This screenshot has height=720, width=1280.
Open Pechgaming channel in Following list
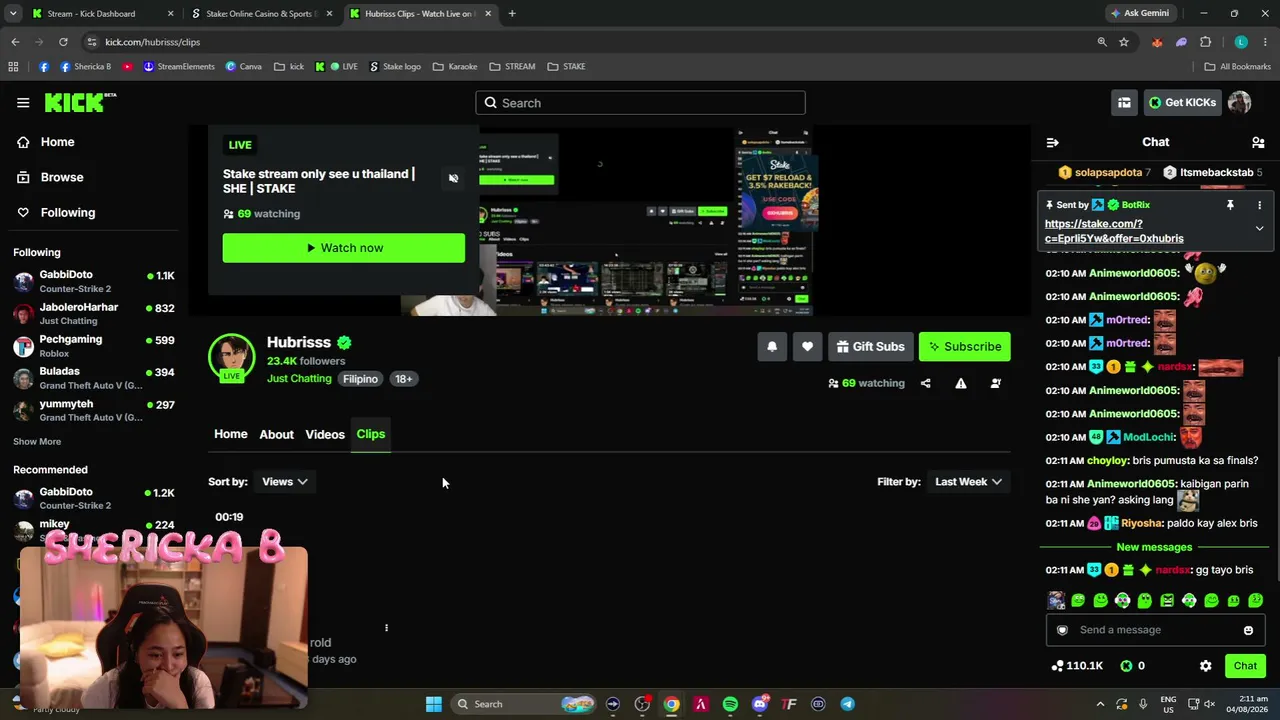point(94,346)
